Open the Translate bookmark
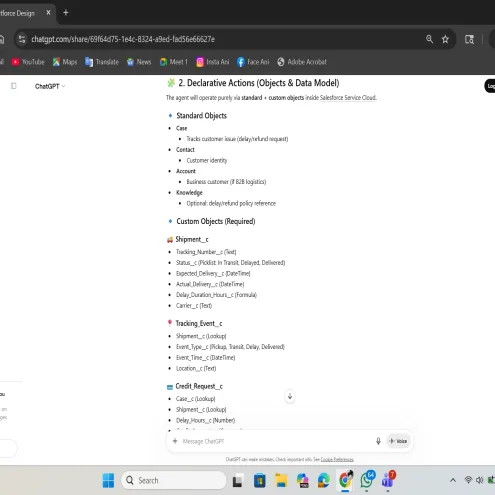 102,62
